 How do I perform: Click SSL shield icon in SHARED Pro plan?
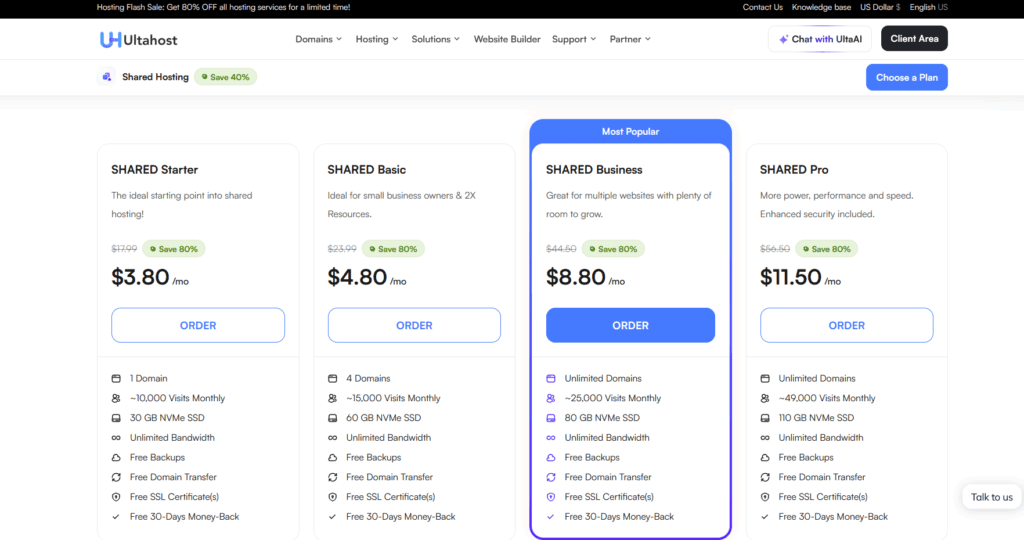coord(765,497)
